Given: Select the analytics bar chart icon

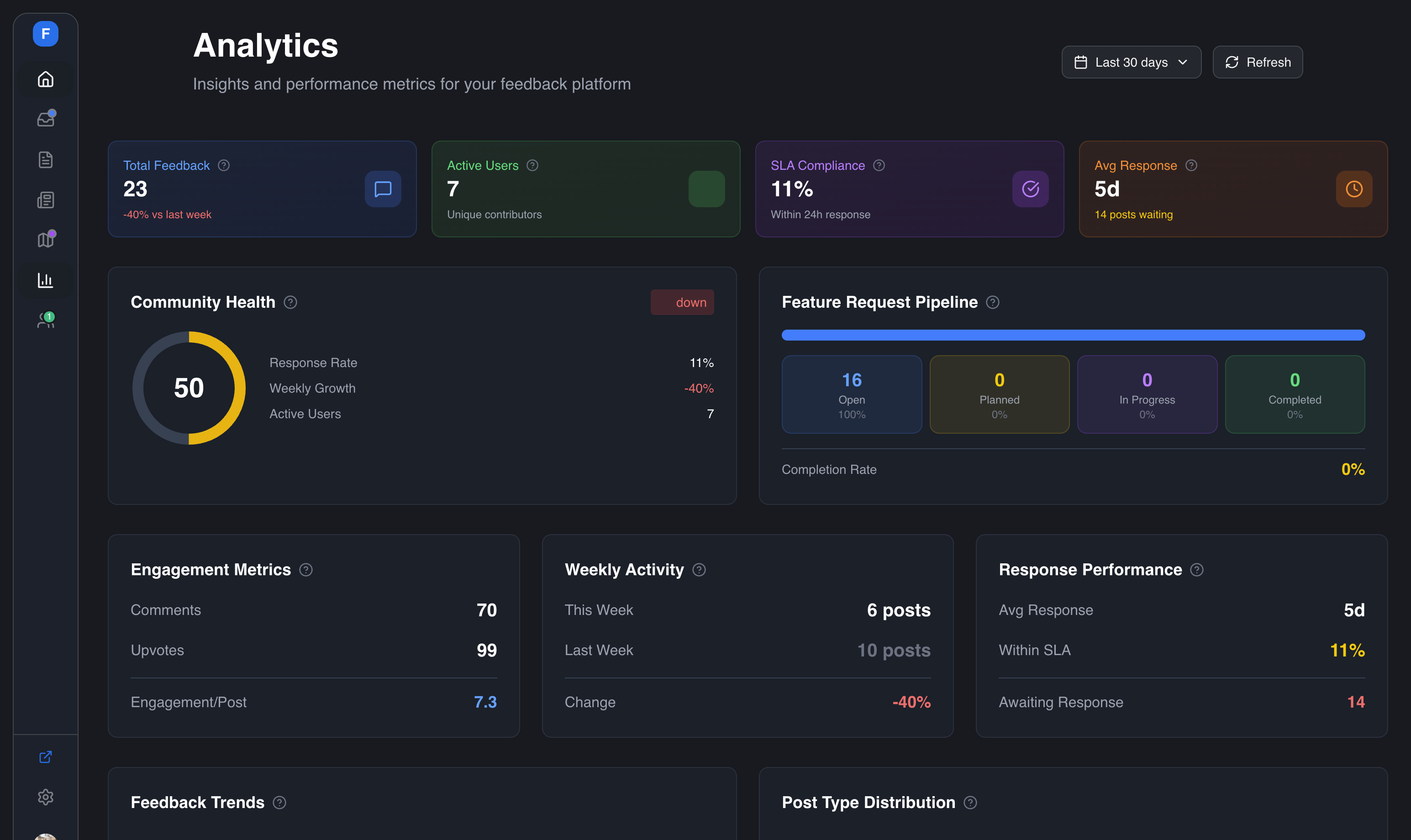Looking at the screenshot, I should click(x=45, y=280).
